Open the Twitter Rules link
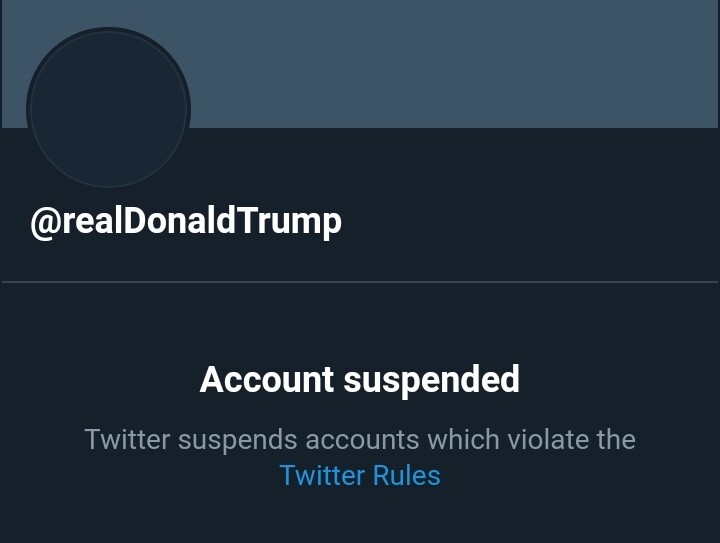The image size is (720, 543). [x=360, y=475]
